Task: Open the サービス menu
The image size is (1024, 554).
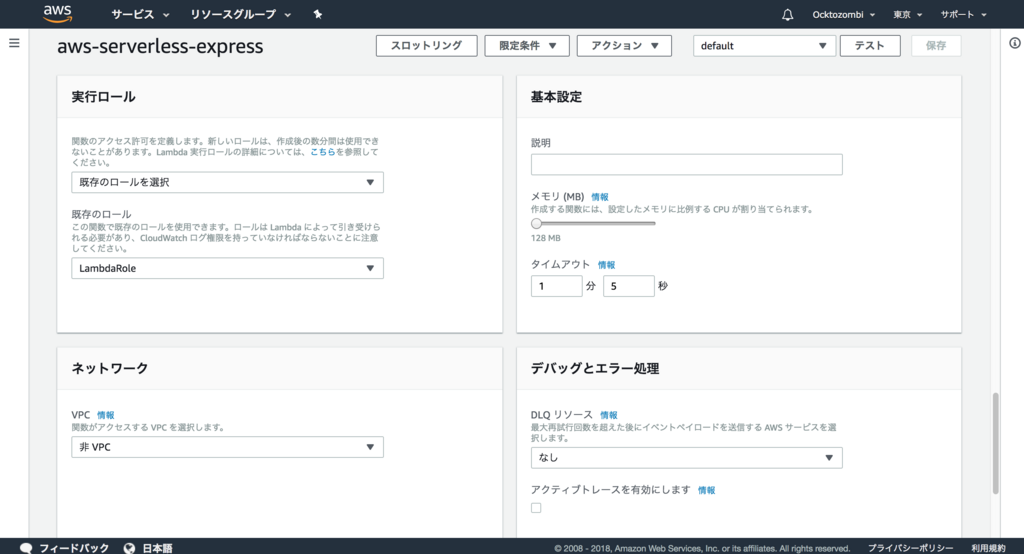Action: (140, 14)
